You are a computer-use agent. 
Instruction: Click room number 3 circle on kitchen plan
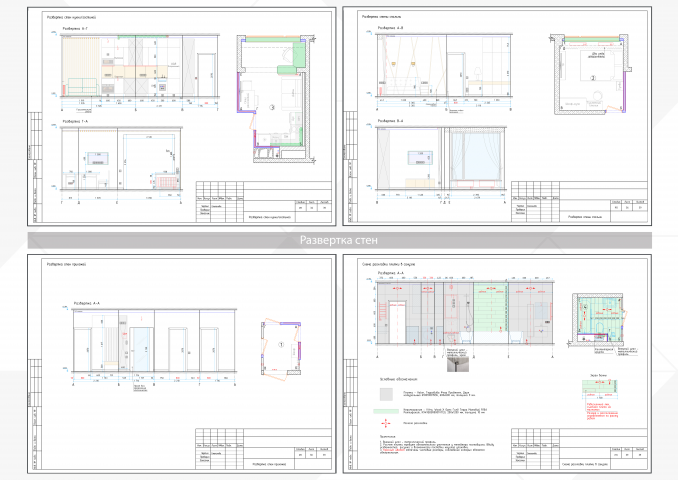pos(272,107)
